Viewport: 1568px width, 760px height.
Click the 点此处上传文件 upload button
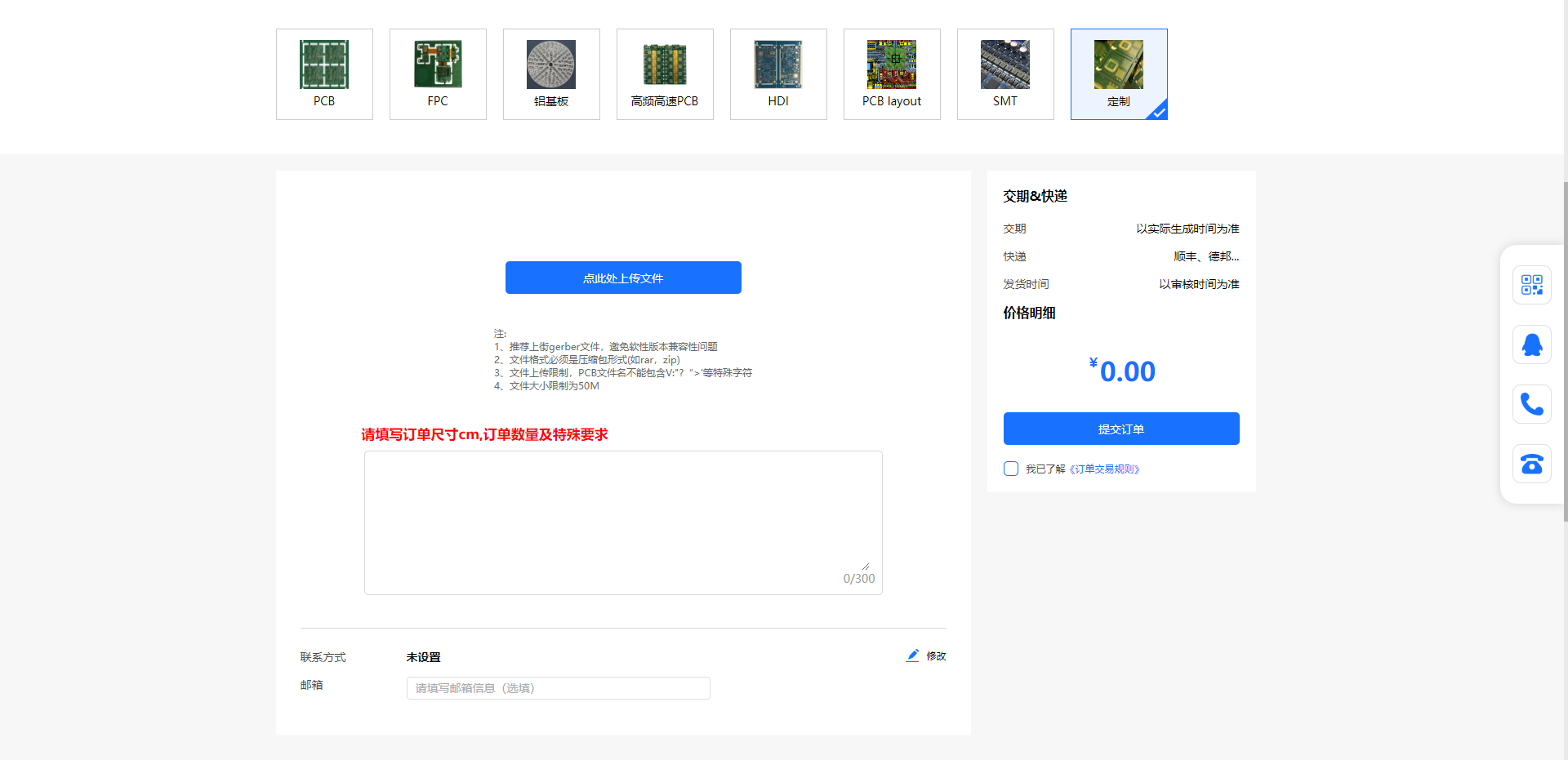623,278
